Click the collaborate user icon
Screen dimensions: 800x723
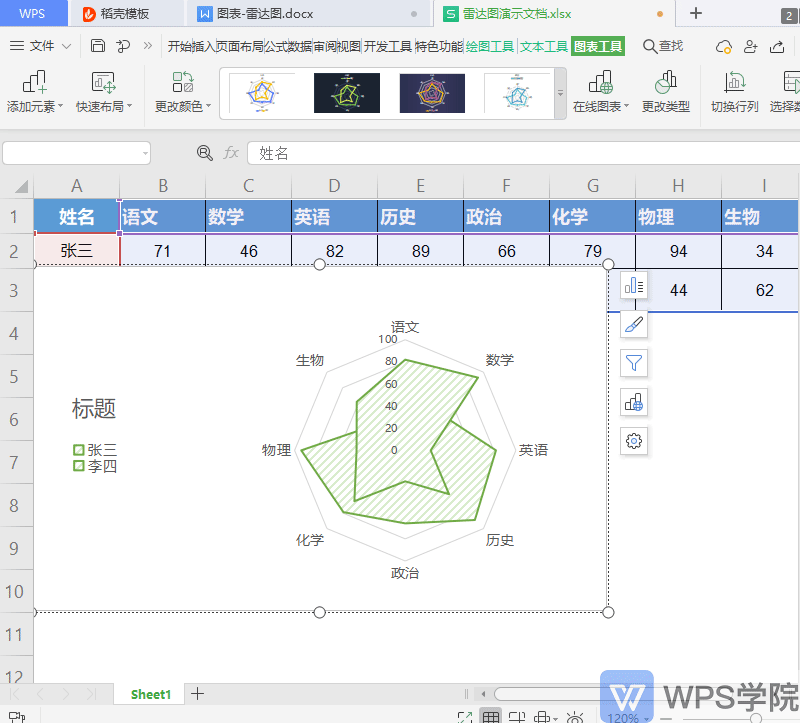point(750,46)
